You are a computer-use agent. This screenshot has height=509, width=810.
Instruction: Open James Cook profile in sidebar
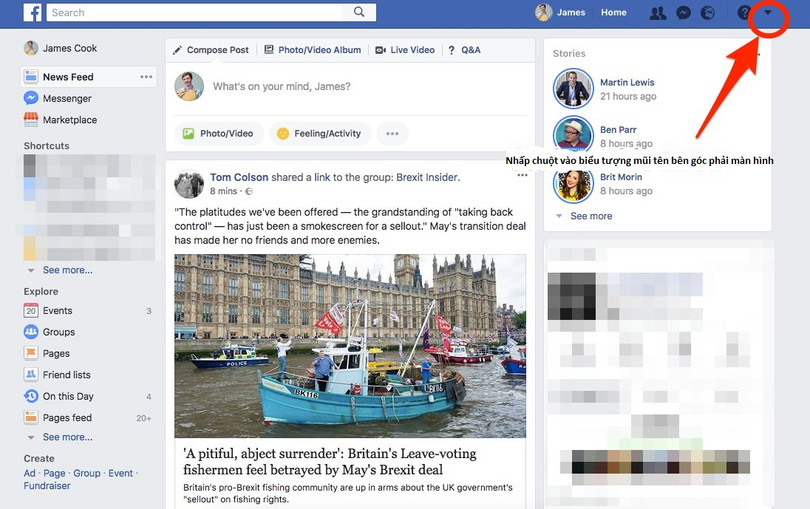60,48
